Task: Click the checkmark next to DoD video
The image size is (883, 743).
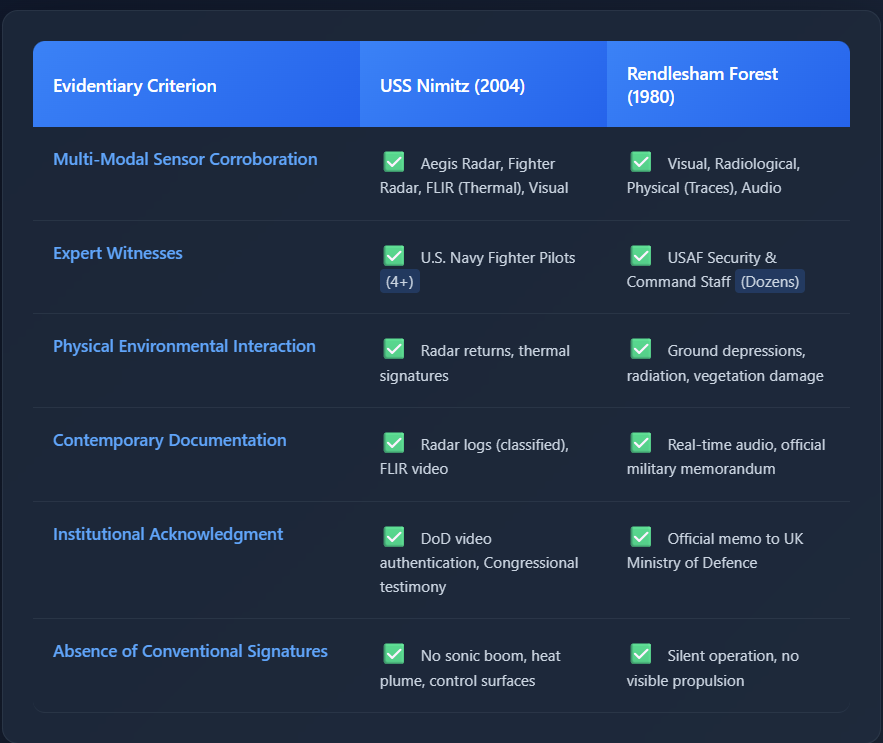Action: [394, 537]
